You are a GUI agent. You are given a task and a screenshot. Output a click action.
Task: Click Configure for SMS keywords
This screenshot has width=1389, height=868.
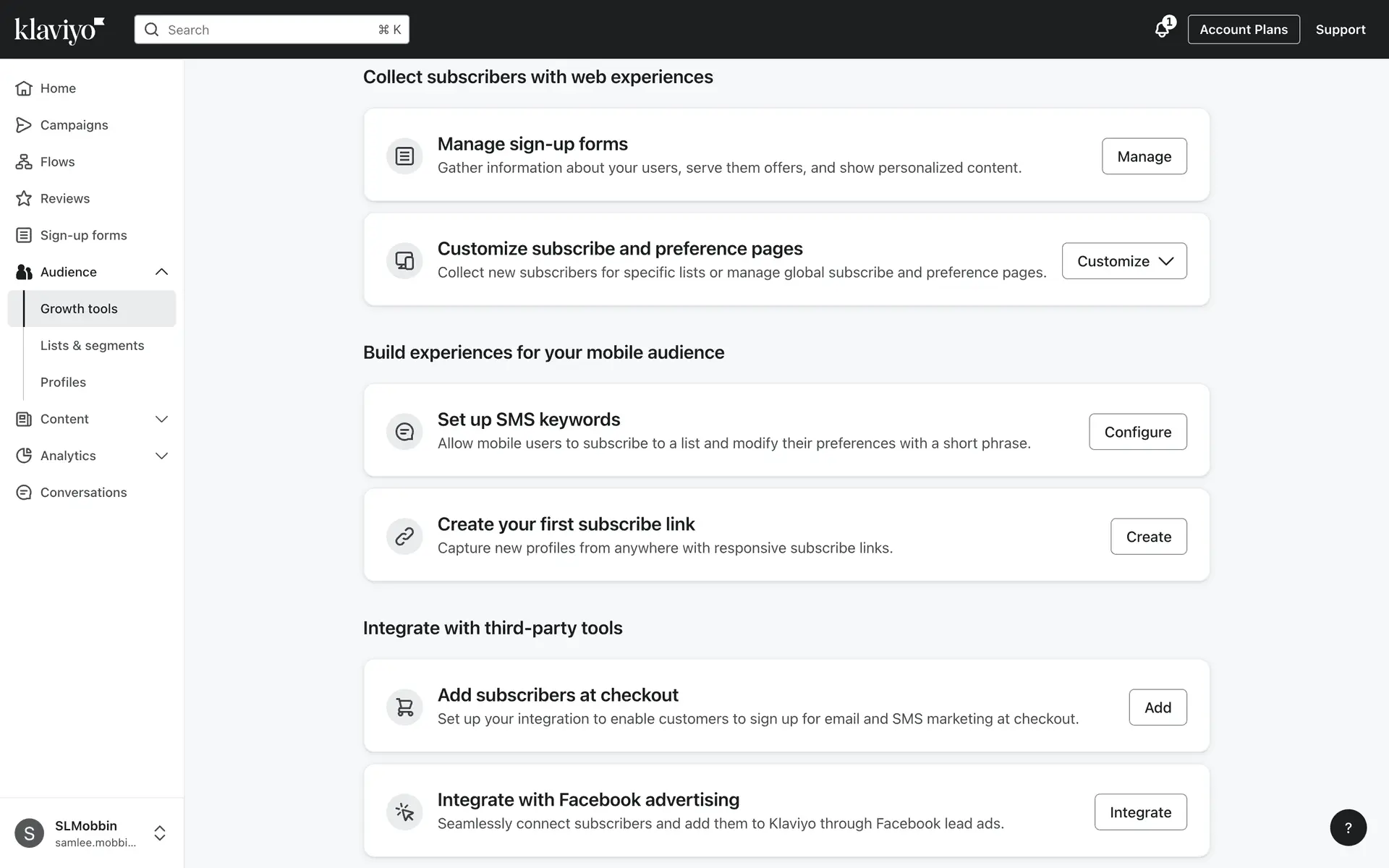point(1137,432)
